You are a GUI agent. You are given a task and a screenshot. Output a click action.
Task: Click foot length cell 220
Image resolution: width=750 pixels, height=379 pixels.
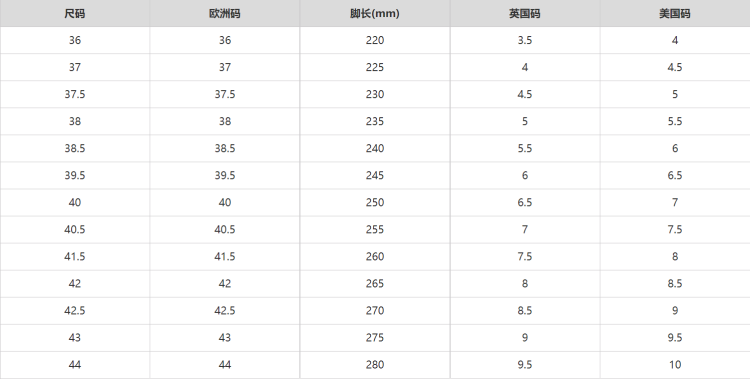click(x=375, y=40)
